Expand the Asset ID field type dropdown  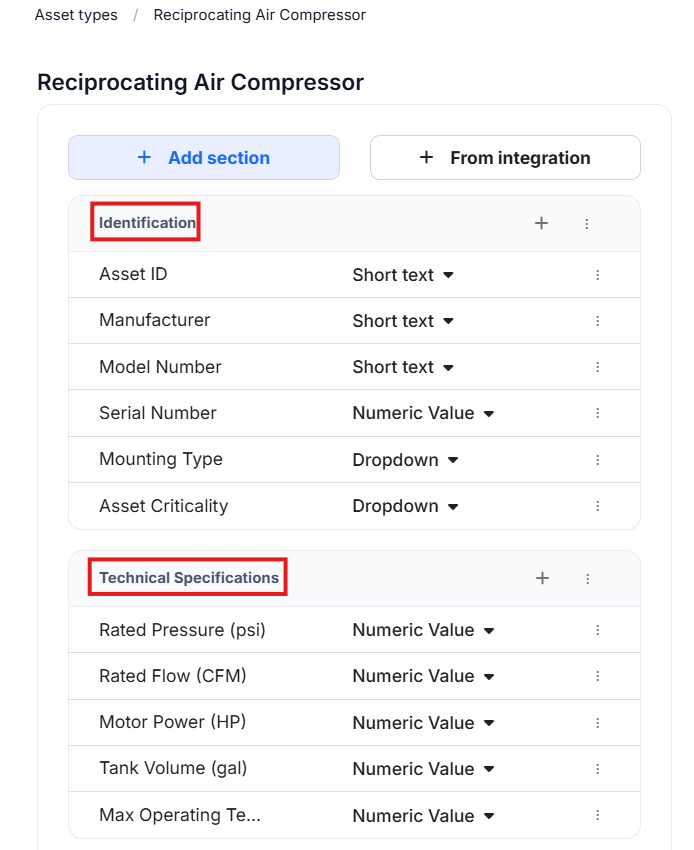[x=403, y=275]
